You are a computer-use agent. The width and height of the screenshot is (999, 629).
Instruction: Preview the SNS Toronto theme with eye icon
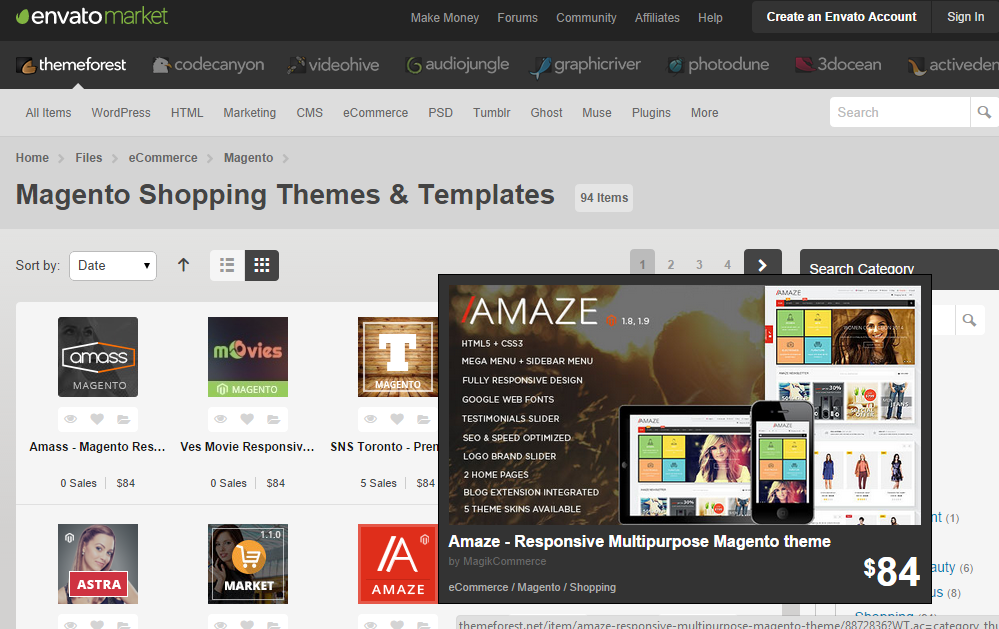point(371,419)
